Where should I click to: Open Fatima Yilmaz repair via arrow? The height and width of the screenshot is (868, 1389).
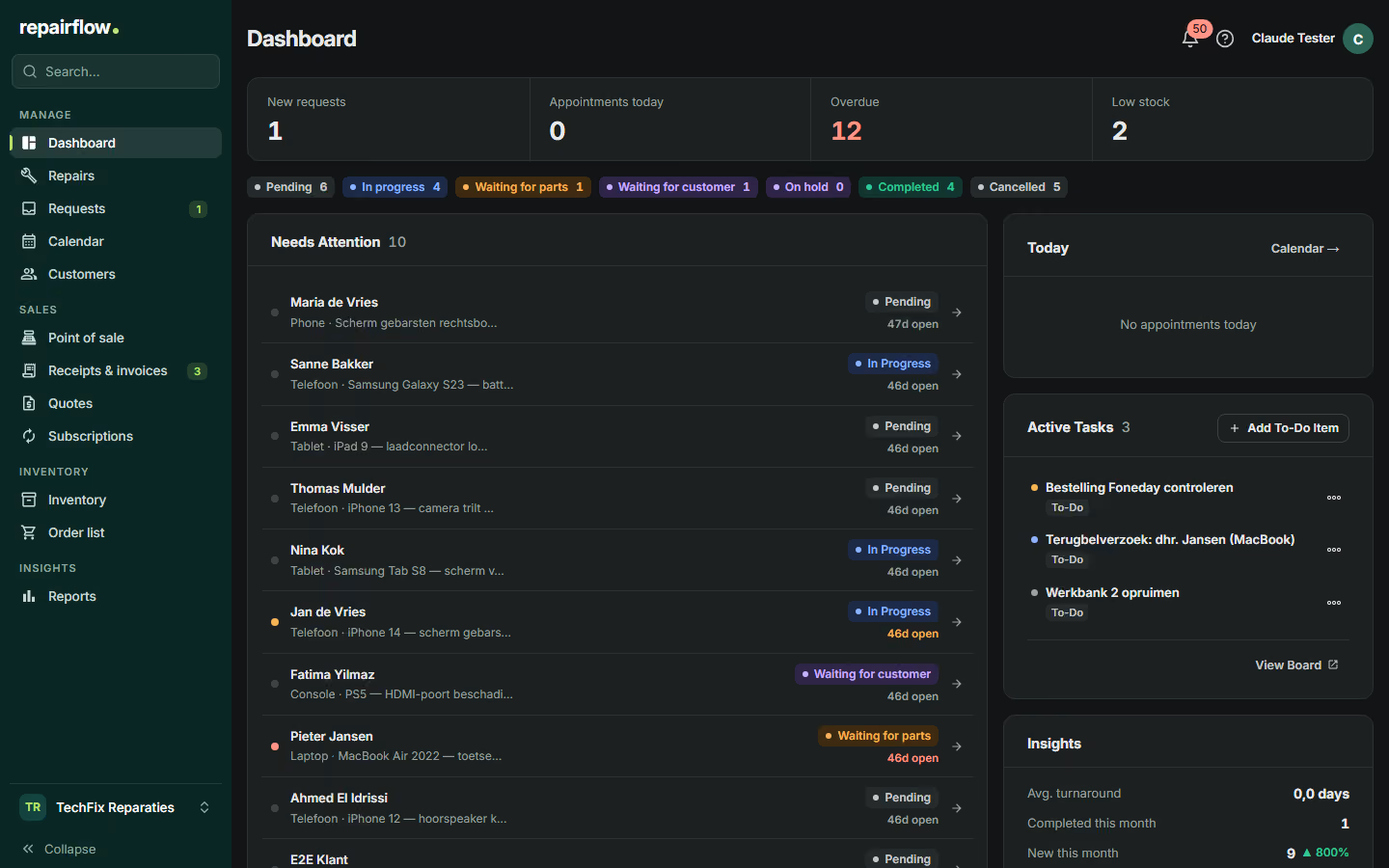point(957,684)
